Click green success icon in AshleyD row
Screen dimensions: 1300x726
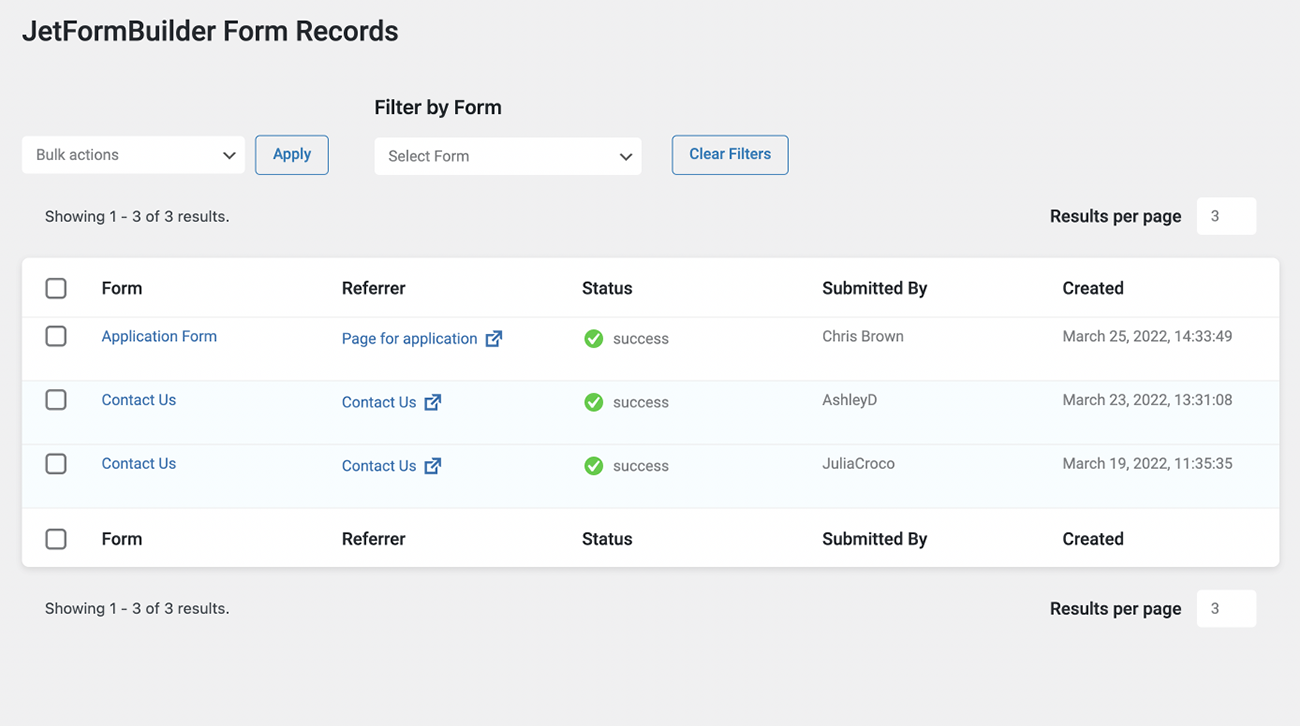[x=594, y=402]
